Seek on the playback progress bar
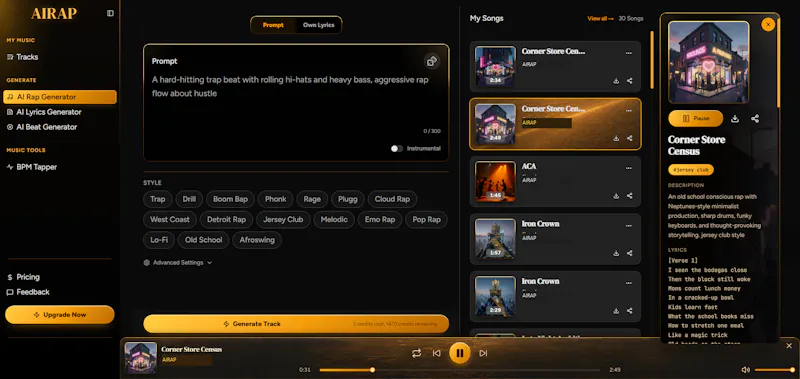The width and height of the screenshot is (800, 379). (460, 370)
